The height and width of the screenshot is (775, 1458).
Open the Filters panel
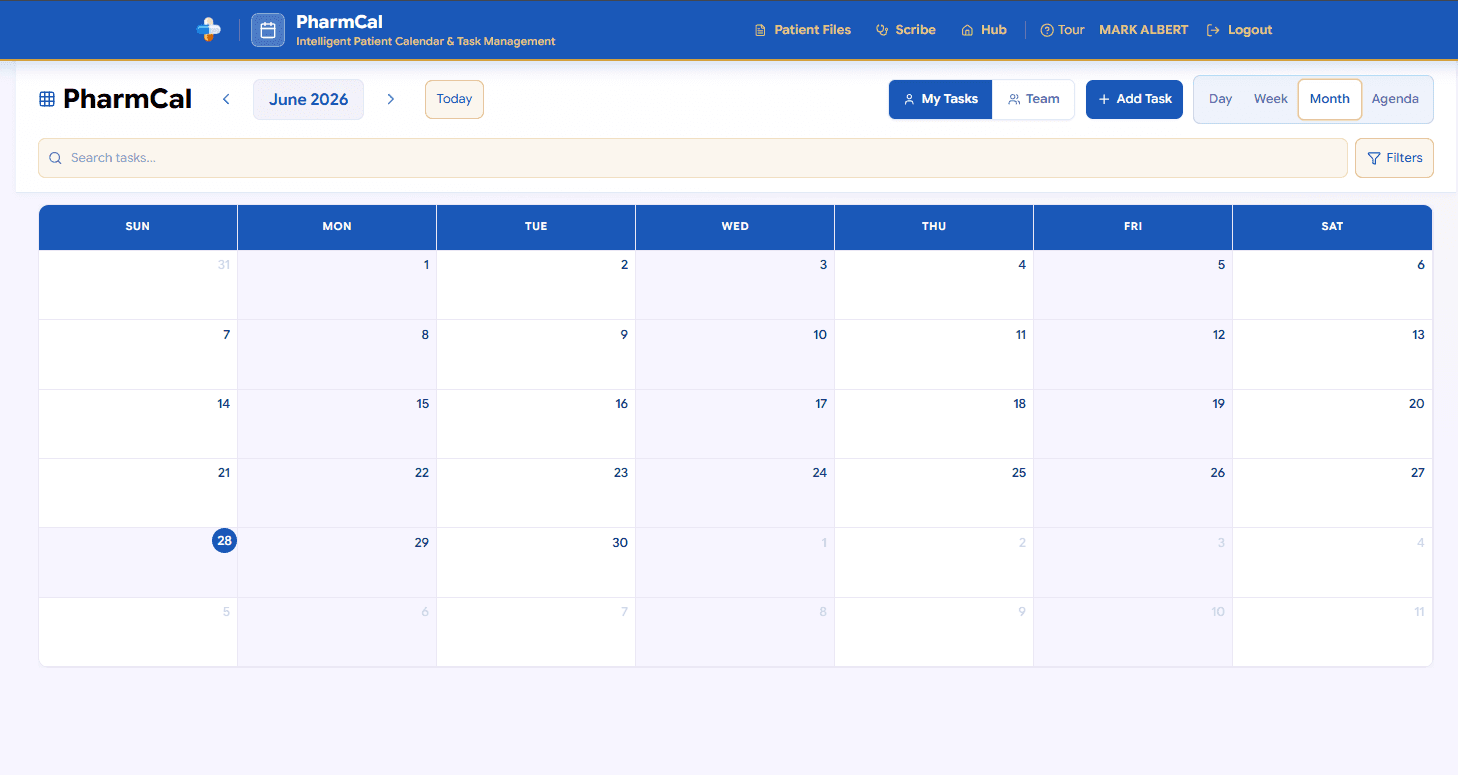pos(1394,158)
